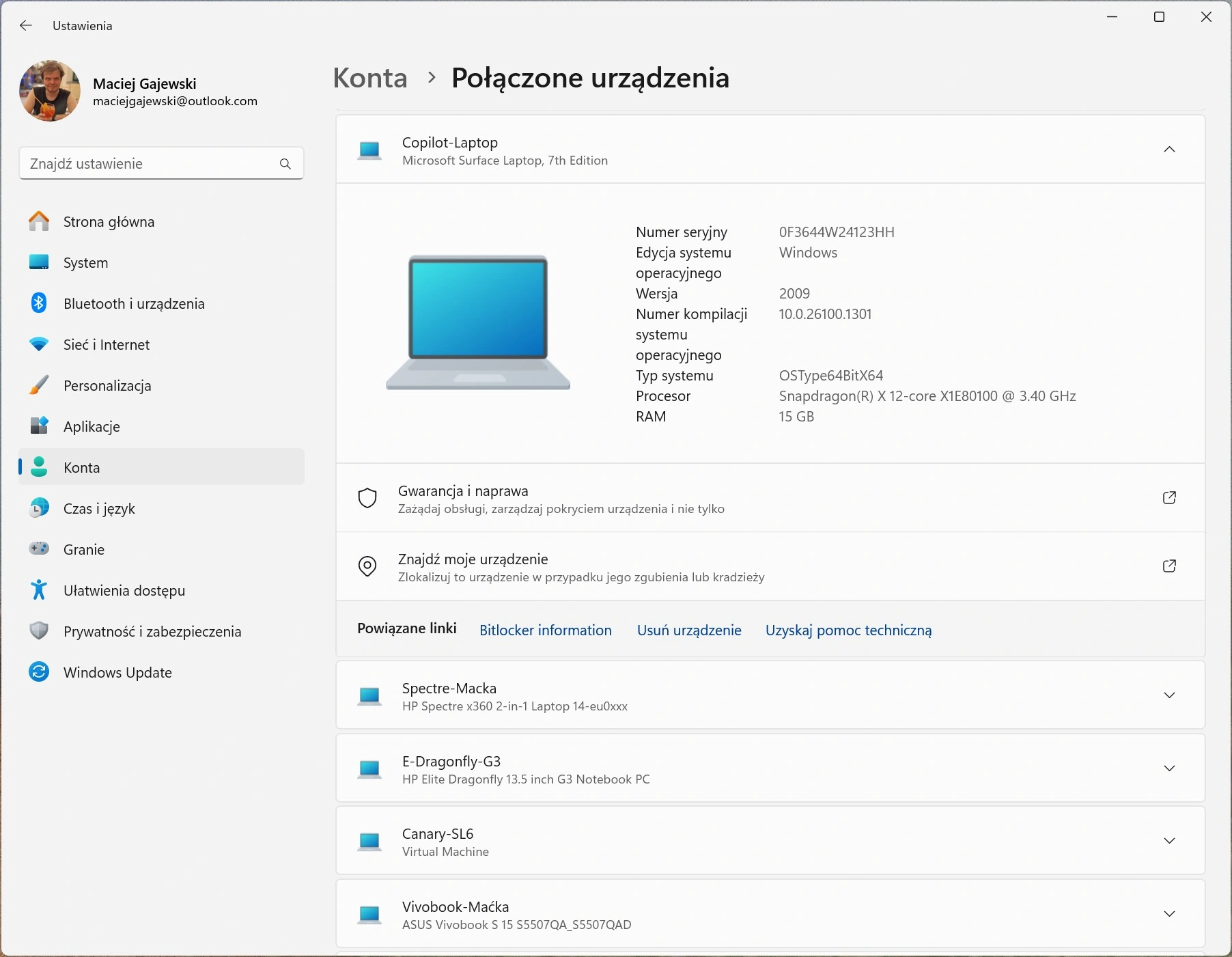Open external link icon for Gwarancja i naprawa
This screenshot has width=1232, height=957.
(x=1169, y=498)
